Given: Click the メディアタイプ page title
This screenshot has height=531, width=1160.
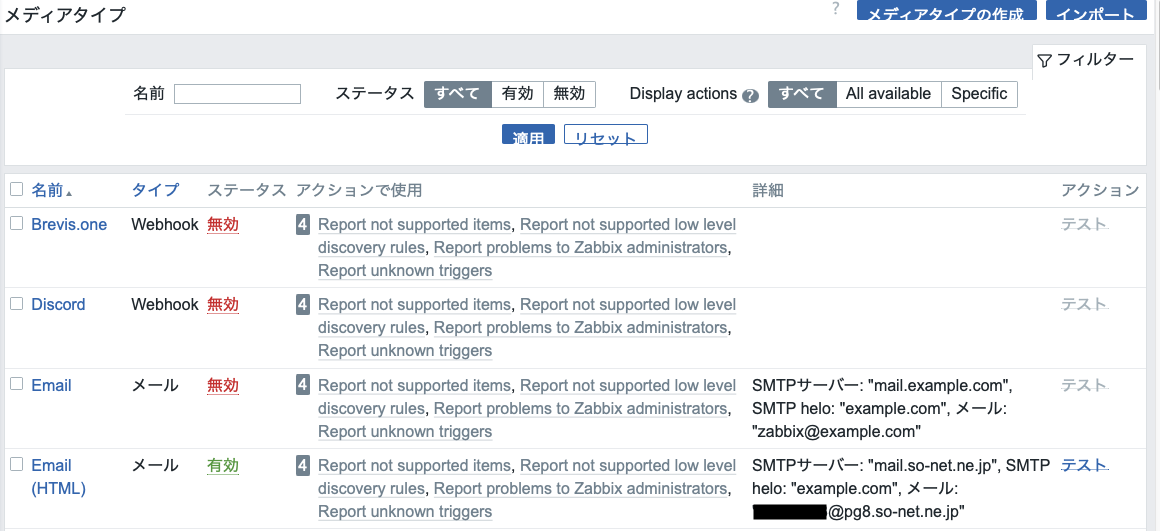Looking at the screenshot, I should pos(65,15).
